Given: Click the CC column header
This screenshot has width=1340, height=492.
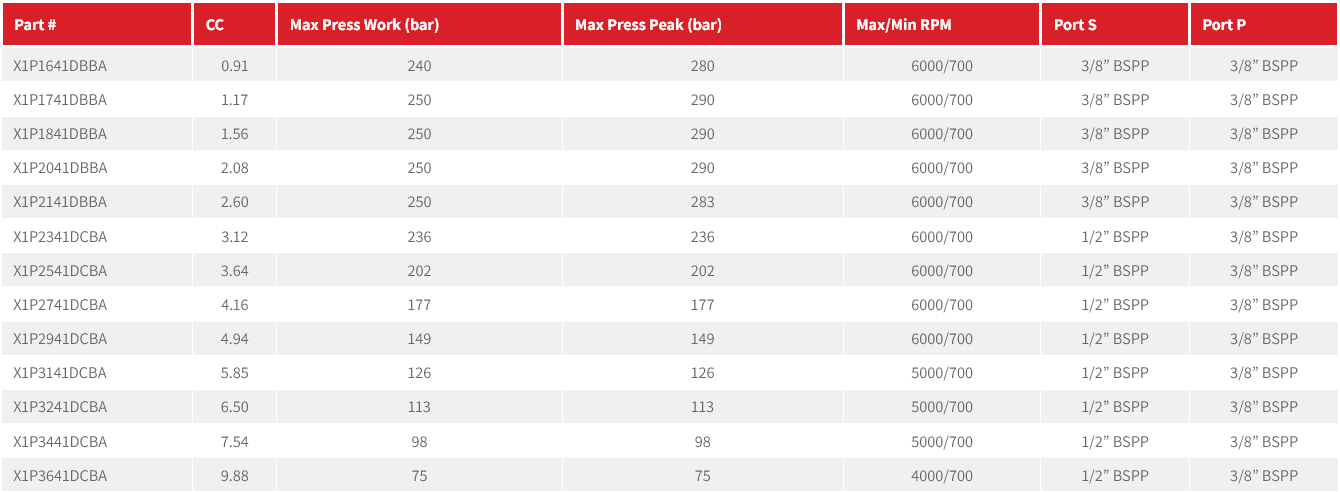Looking at the screenshot, I should [214, 25].
